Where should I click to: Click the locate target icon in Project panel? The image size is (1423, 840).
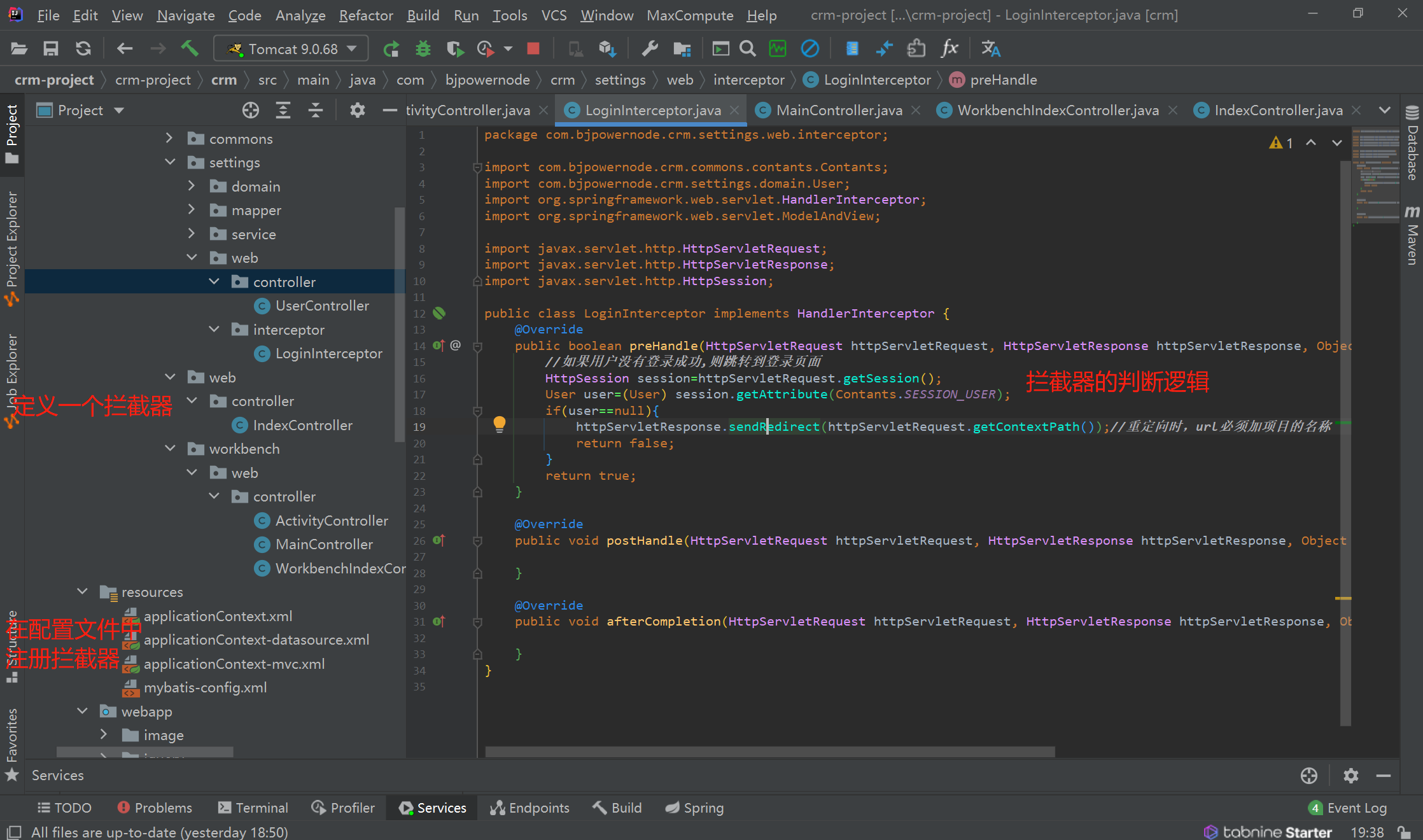(x=251, y=110)
